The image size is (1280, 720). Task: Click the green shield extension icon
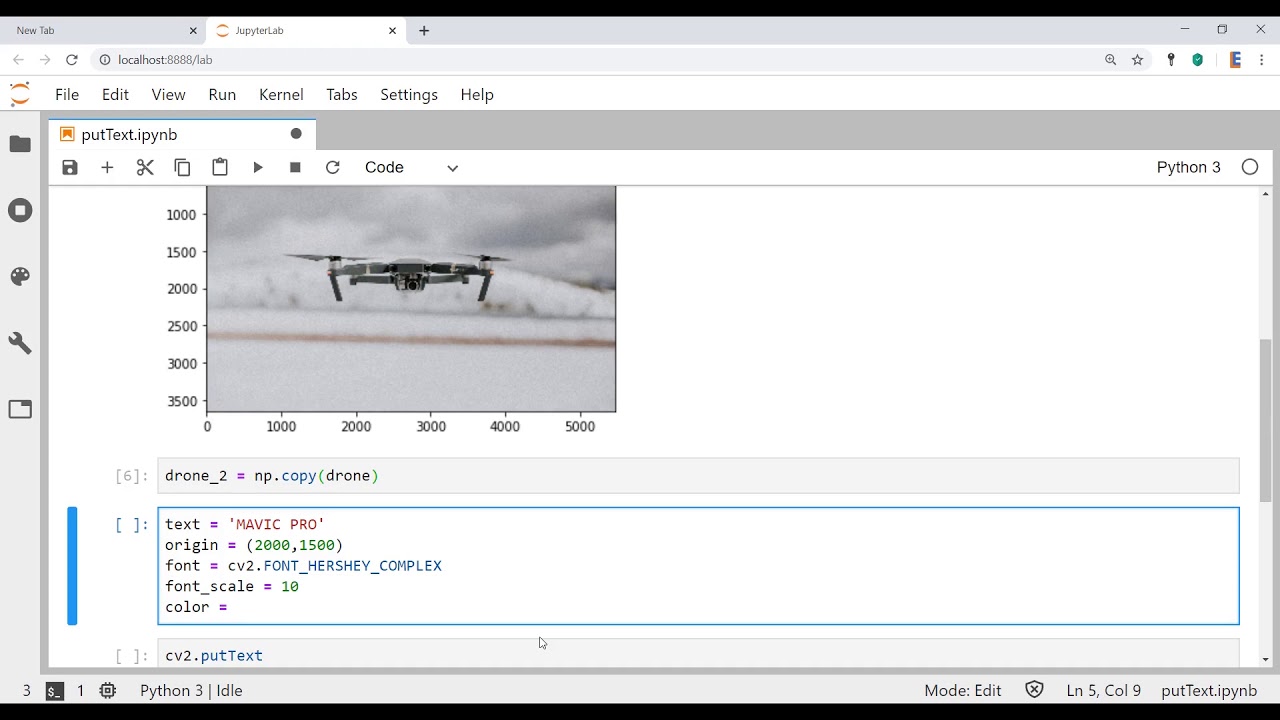pyautogui.click(x=1197, y=60)
